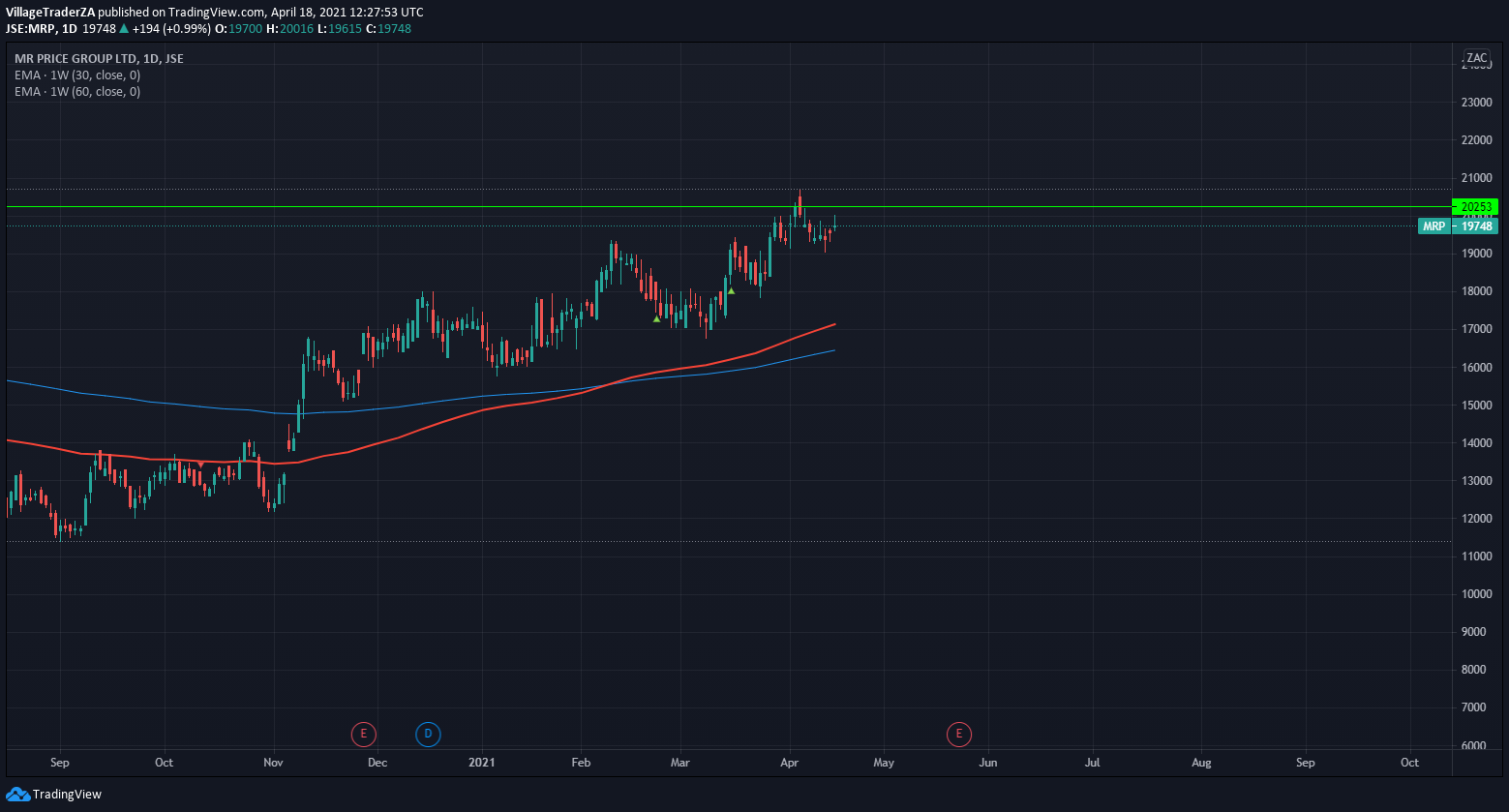Select the red down-triangle marker in October

(x=200, y=465)
